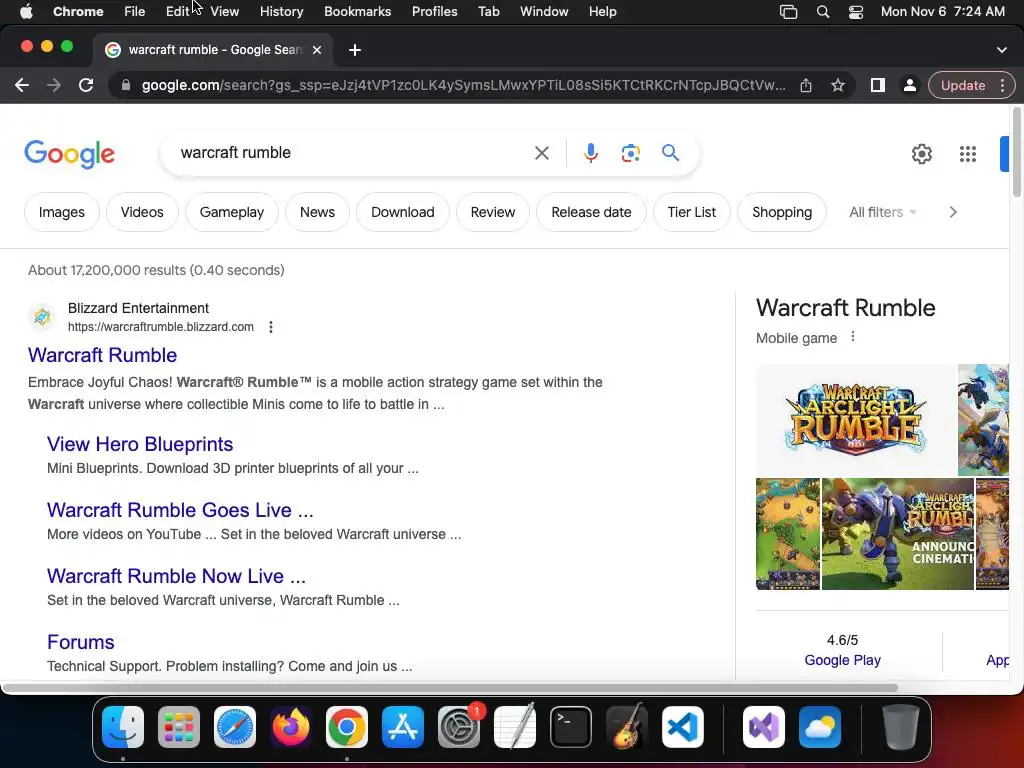Screen dimensions: 1024x768
Task: Show more filter chips with arrow
Action: pos(953,212)
